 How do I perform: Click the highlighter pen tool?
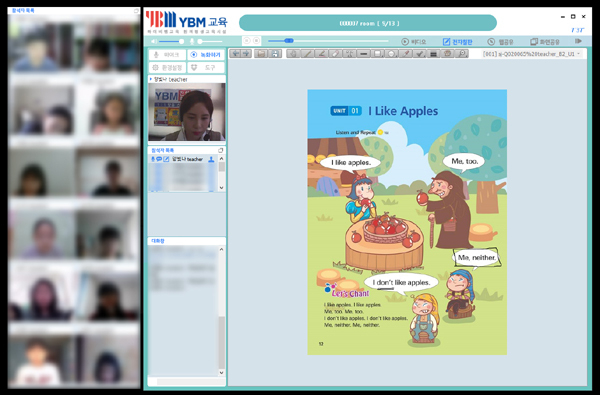coord(321,54)
